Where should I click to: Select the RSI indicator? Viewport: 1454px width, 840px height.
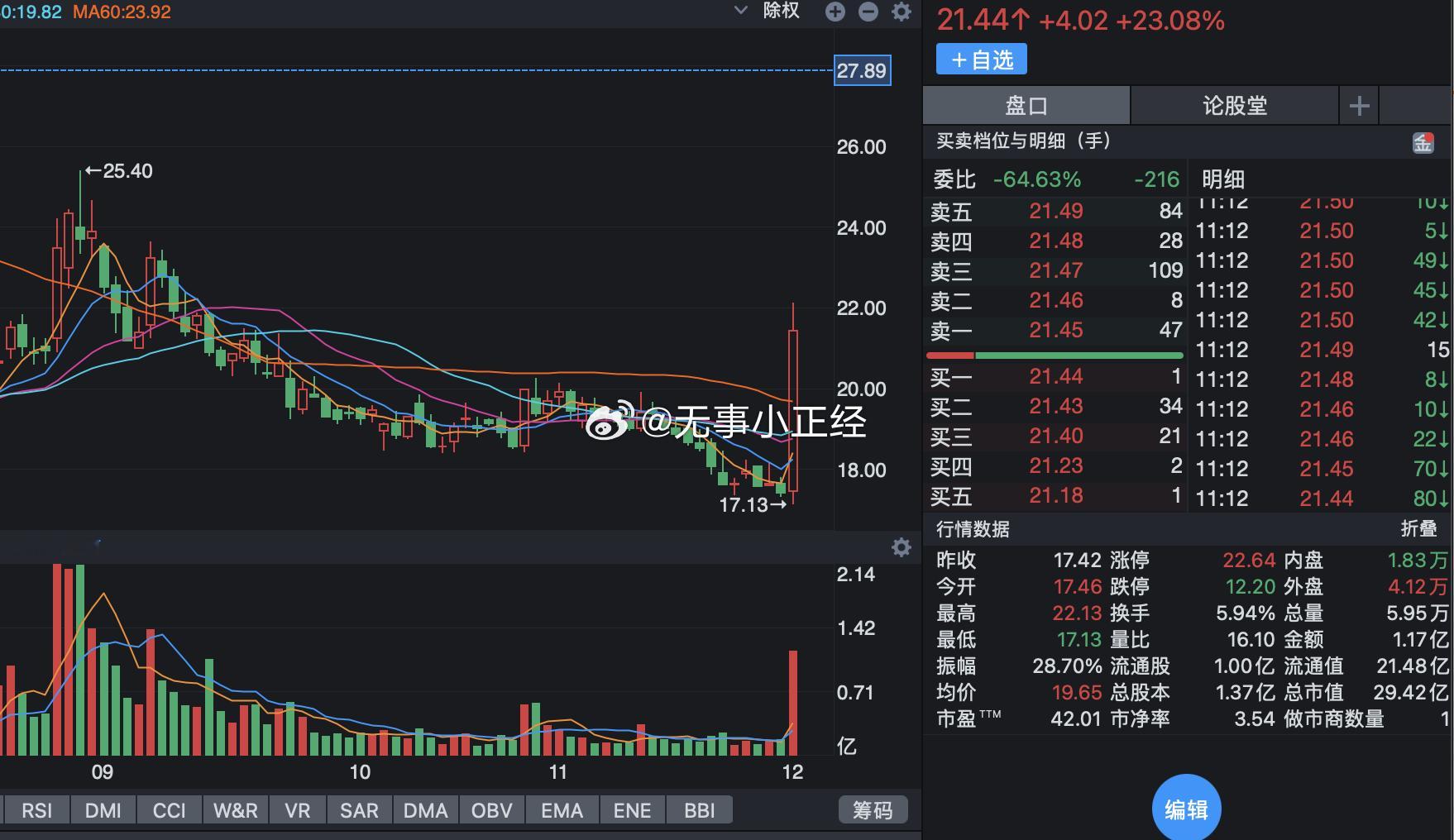click(36, 809)
